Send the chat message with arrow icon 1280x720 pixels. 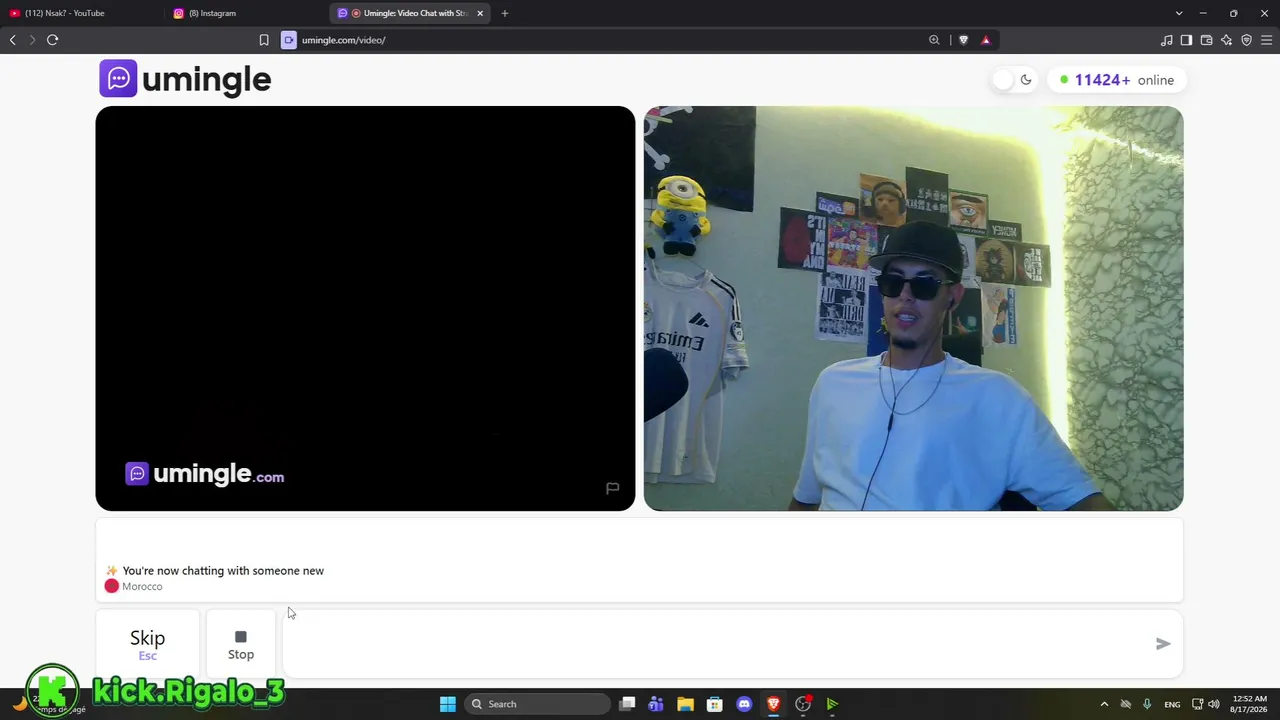[x=1162, y=644]
